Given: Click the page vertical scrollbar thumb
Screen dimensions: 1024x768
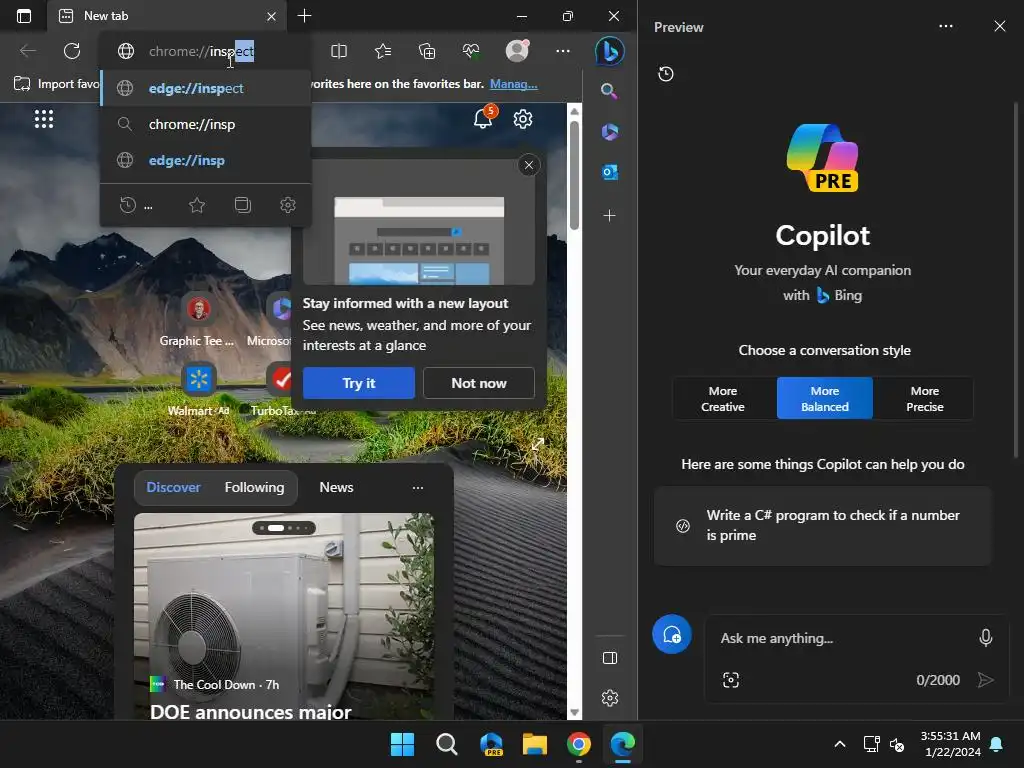Looking at the screenshot, I should (574, 175).
